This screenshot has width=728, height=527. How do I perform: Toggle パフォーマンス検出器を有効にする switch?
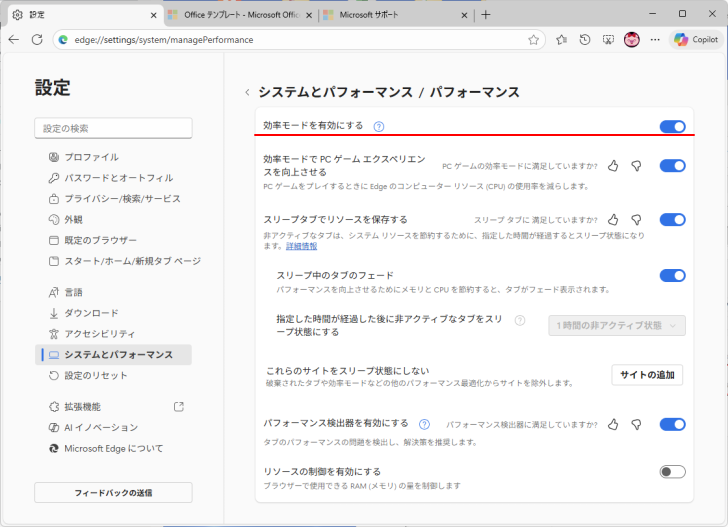(672, 424)
